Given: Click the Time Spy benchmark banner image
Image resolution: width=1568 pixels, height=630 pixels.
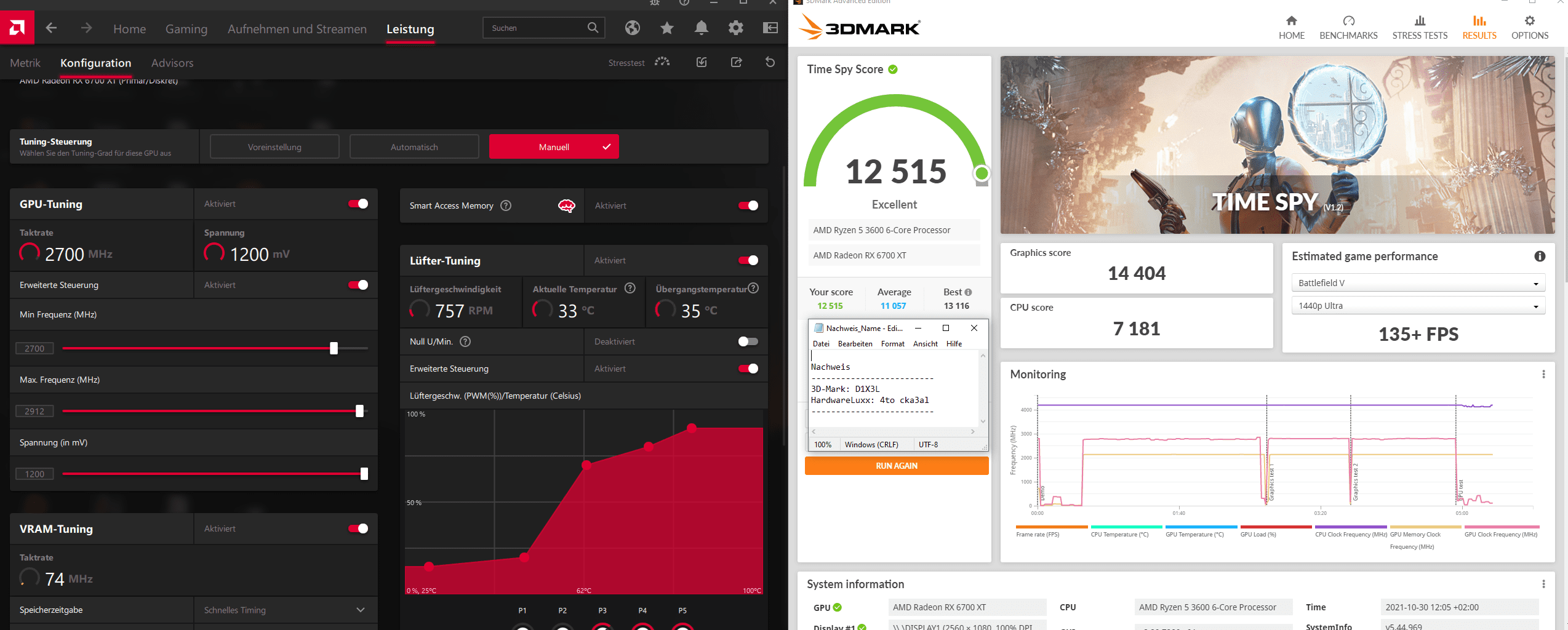Looking at the screenshot, I should tap(1278, 145).
